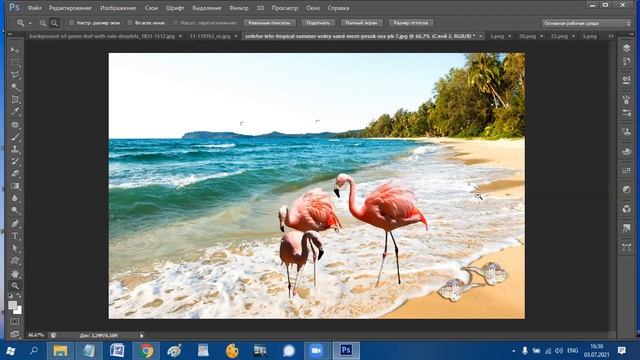Toggle Quick Mask mode

pyautogui.click(x=15, y=322)
